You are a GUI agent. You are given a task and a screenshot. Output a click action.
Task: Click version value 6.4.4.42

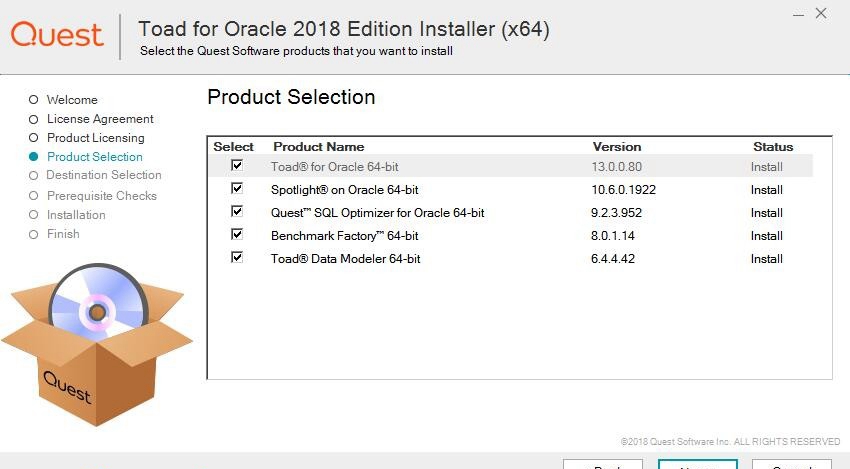tap(613, 259)
